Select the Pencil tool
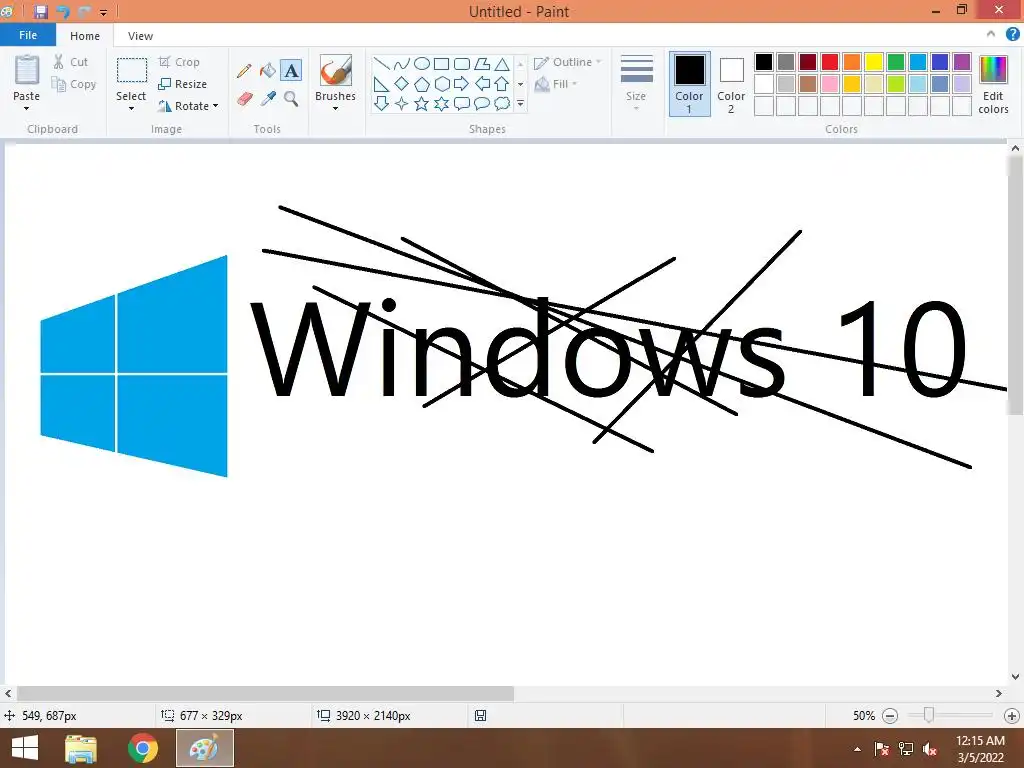Image resolution: width=1024 pixels, height=768 pixels. [244, 71]
